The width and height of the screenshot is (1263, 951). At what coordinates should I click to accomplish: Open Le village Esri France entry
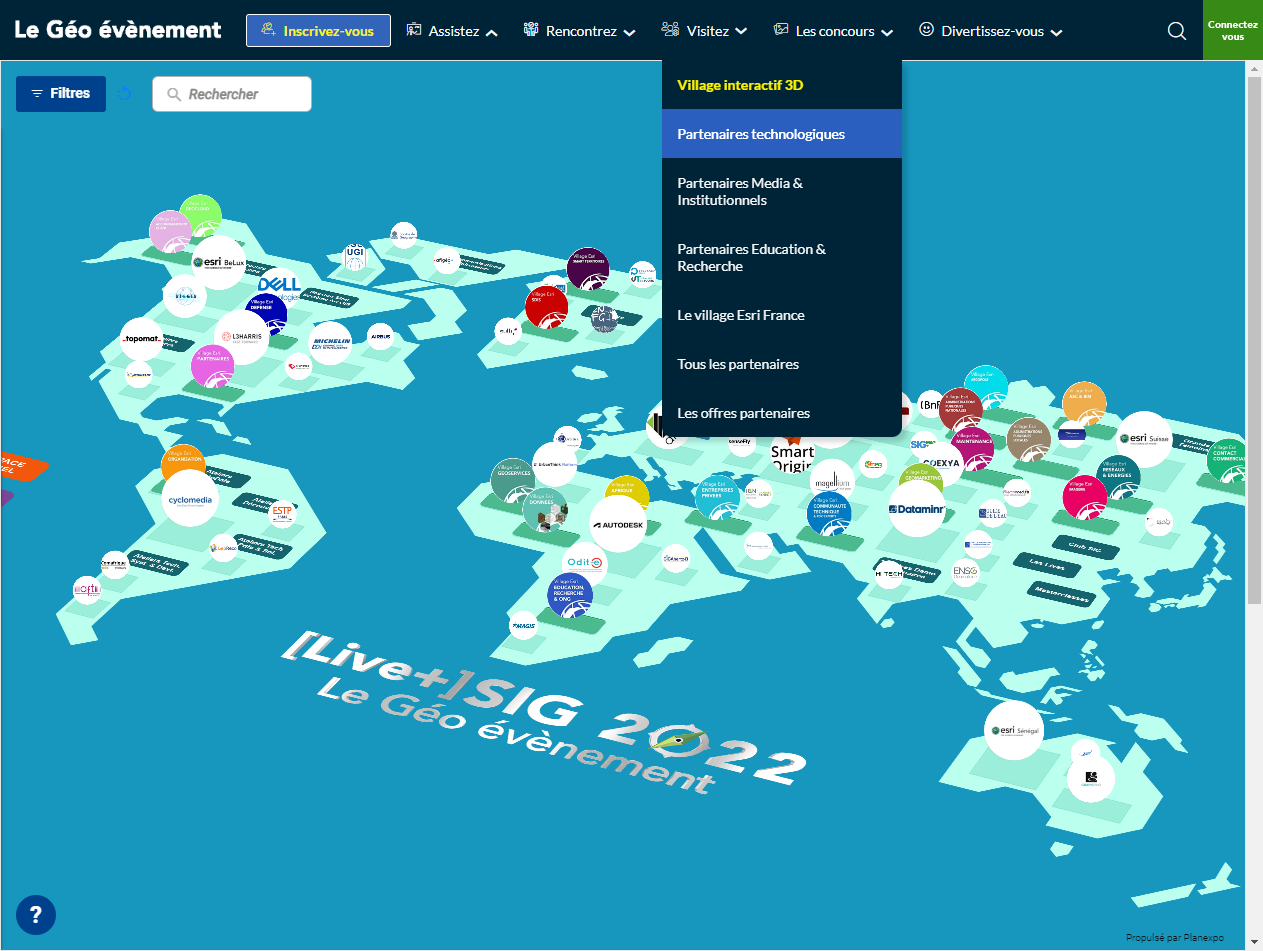coord(782,315)
